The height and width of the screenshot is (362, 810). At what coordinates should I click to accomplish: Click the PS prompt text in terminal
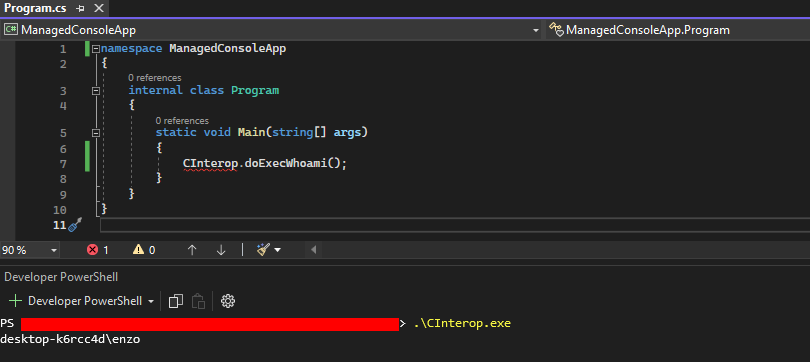click(7, 324)
